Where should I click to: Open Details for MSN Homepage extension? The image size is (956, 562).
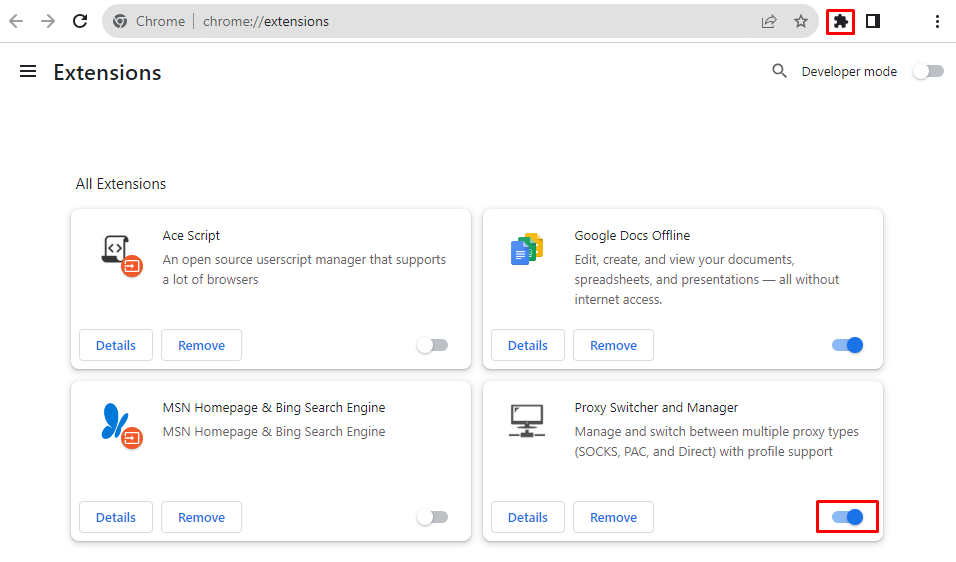pos(116,517)
